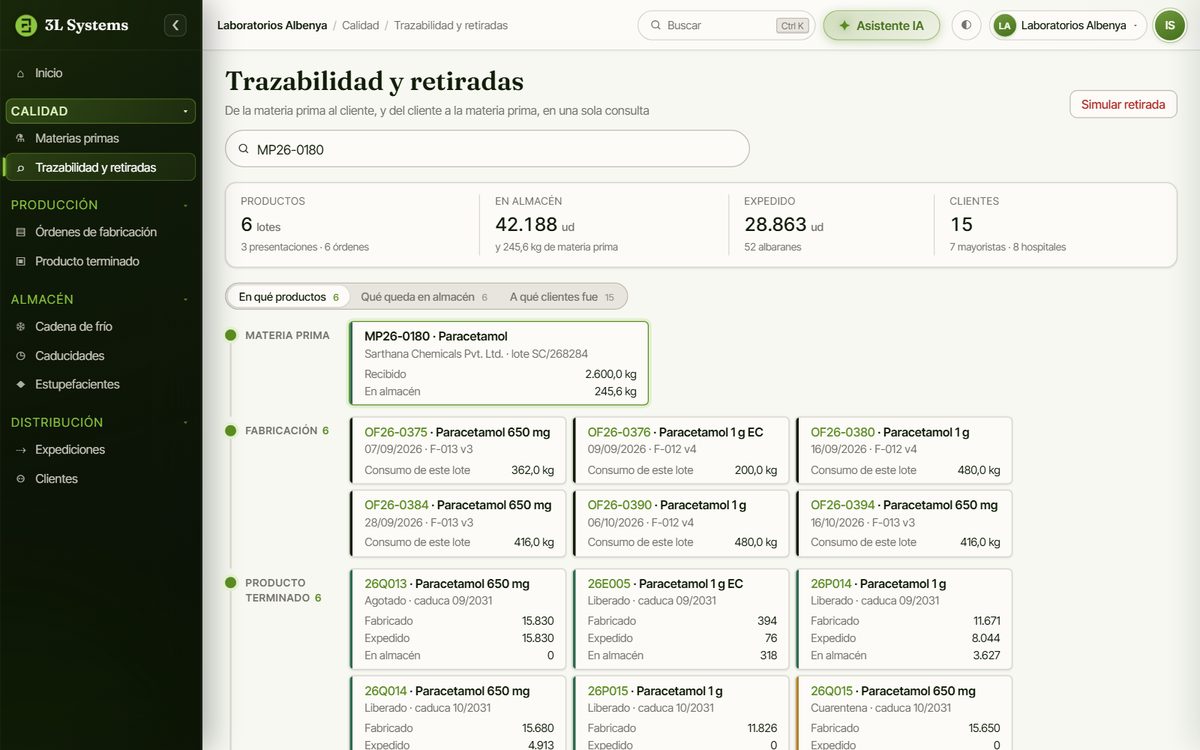The image size is (1200, 750).
Task: Open batch link 26P014
Action: coord(832,584)
